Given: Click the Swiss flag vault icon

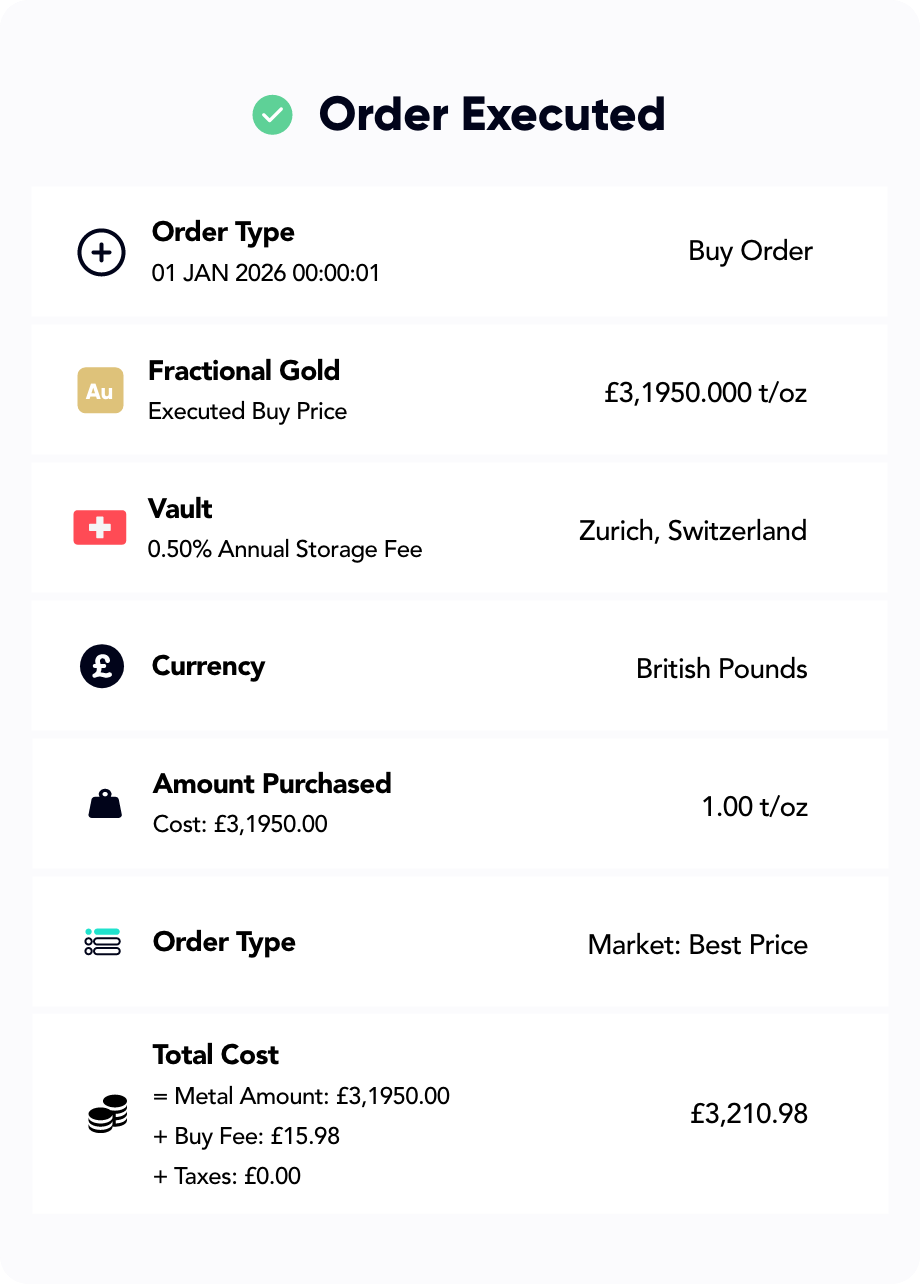Looking at the screenshot, I should click(100, 528).
